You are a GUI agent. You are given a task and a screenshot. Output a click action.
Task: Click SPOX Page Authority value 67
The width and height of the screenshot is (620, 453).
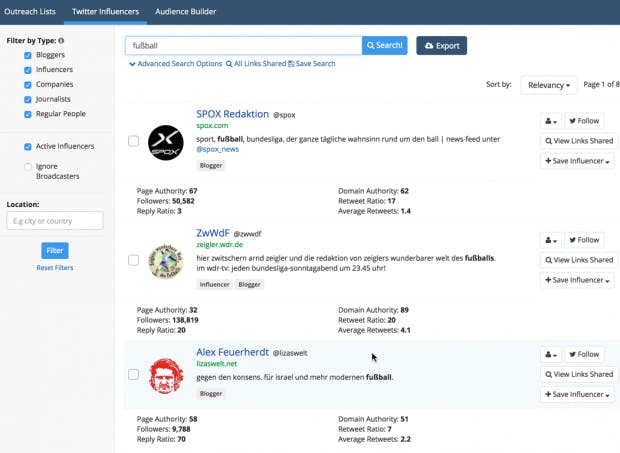point(193,191)
